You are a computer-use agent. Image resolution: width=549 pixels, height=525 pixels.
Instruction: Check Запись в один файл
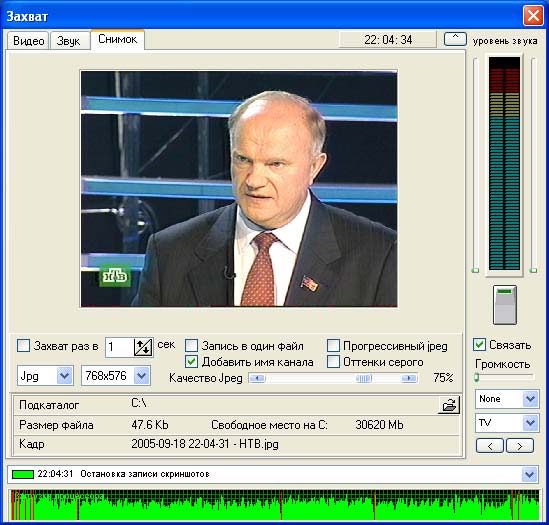click(192, 345)
